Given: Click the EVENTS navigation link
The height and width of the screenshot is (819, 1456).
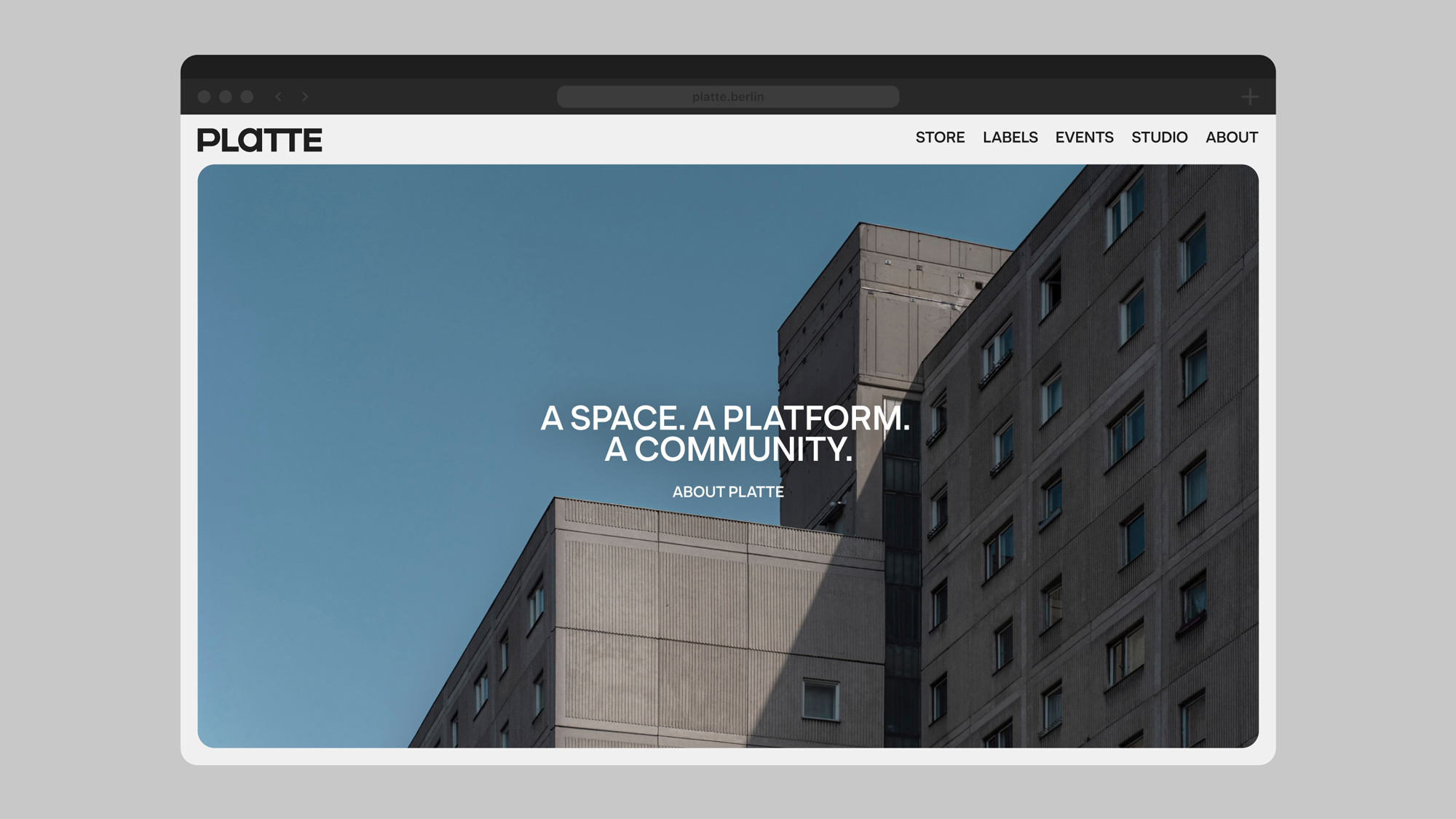Looking at the screenshot, I should (1084, 138).
